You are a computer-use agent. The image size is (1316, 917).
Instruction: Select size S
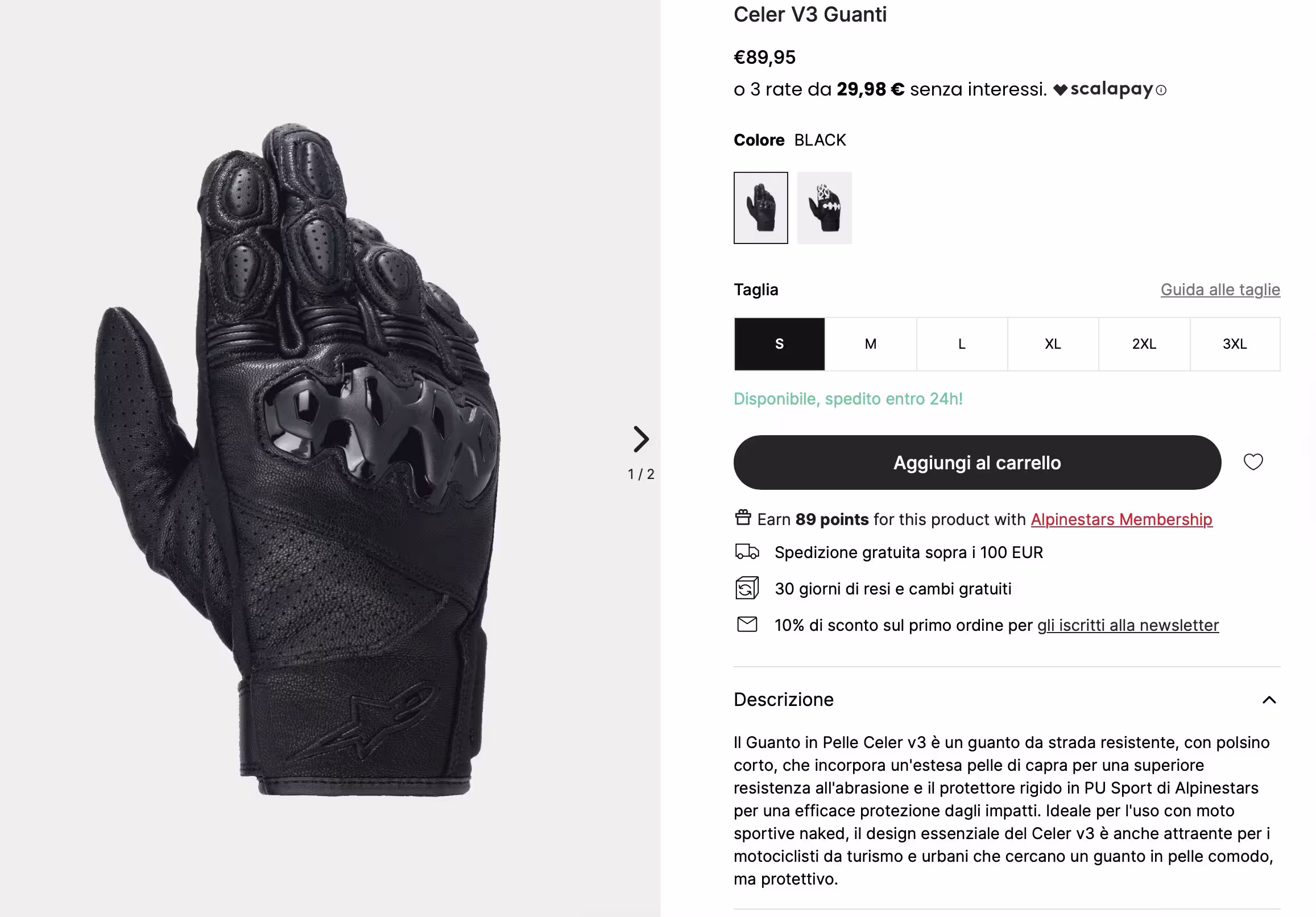click(x=780, y=344)
